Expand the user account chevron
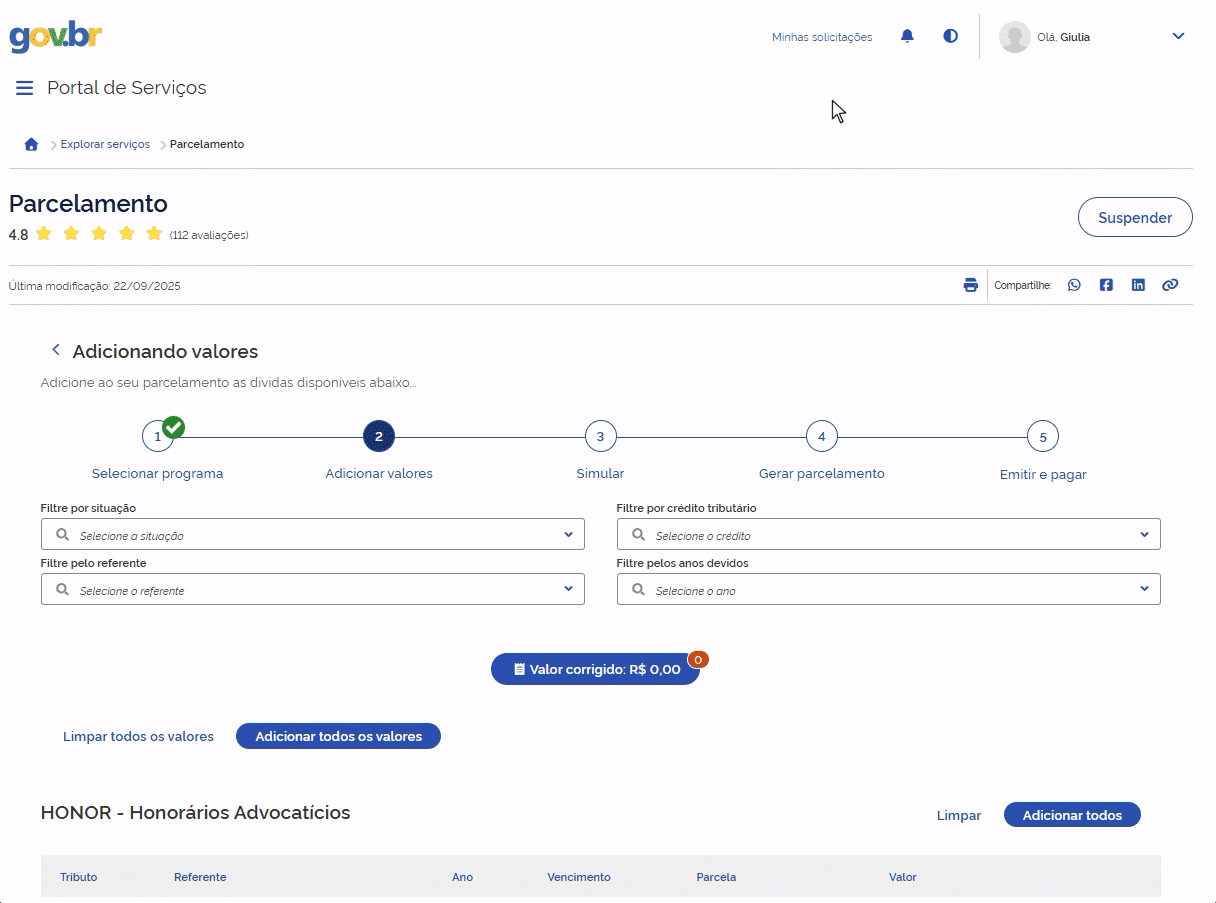Viewport: 1216px width, 903px height. point(1178,36)
